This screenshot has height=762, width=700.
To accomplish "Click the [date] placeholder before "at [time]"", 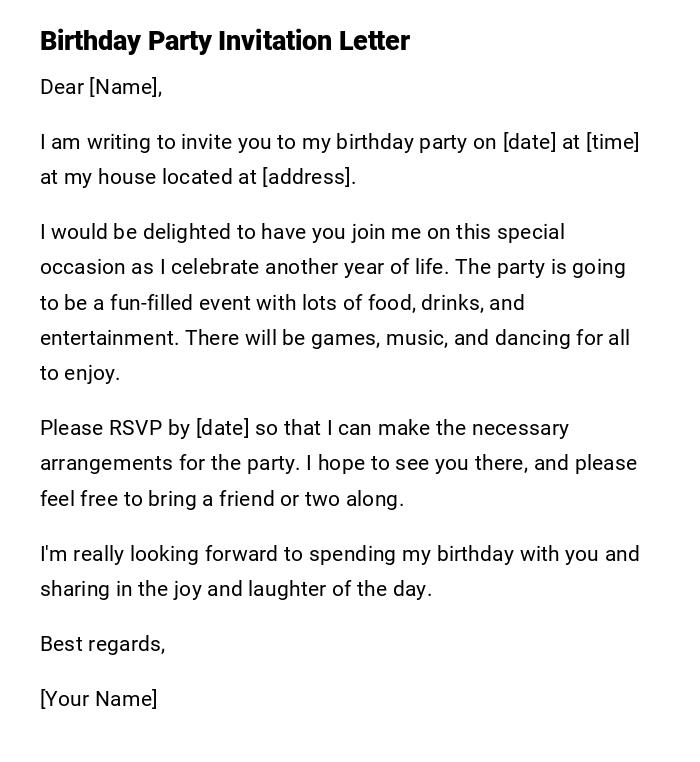I will [529, 142].
